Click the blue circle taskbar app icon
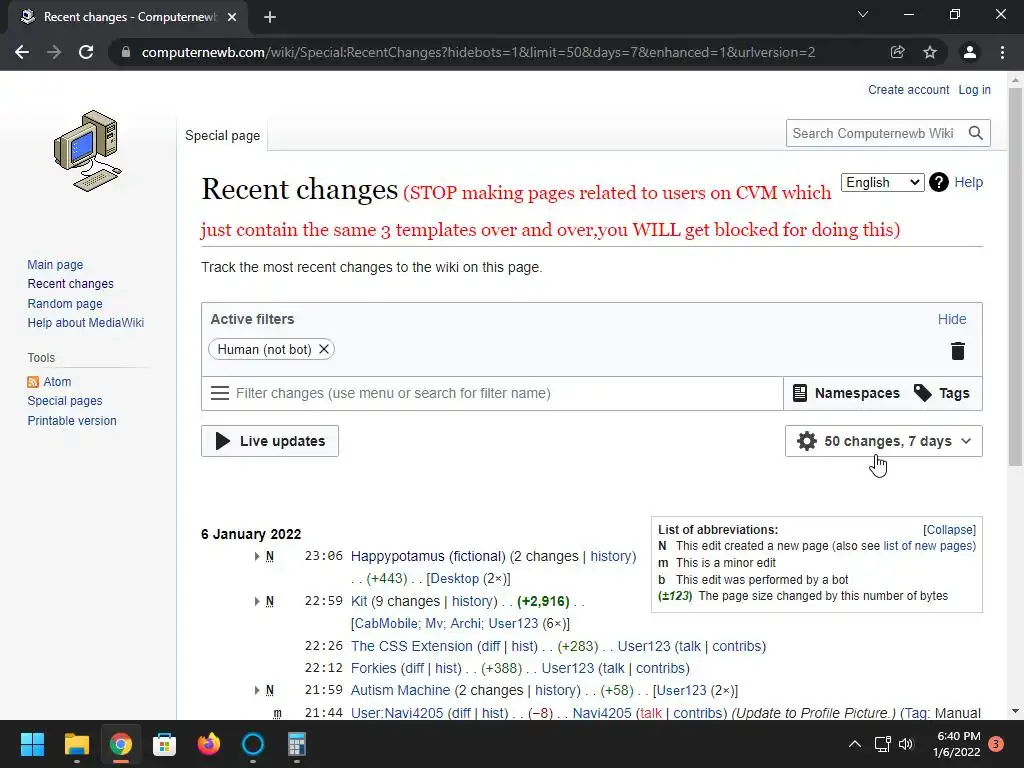Image resolution: width=1024 pixels, height=768 pixels. (x=253, y=744)
